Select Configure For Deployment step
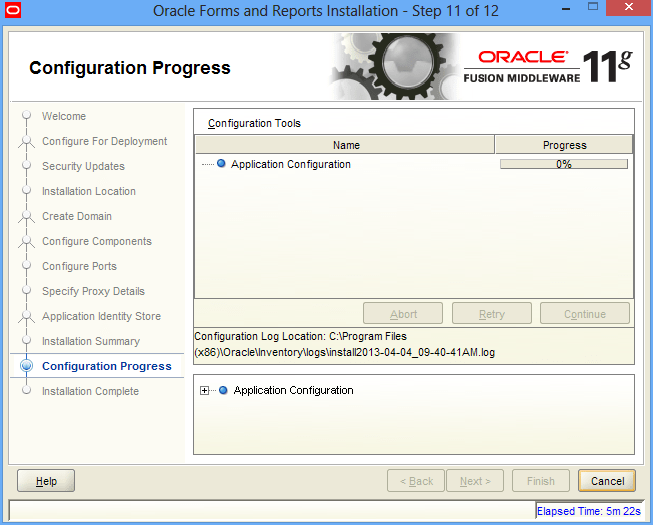The width and height of the screenshot is (653, 525). [105, 142]
